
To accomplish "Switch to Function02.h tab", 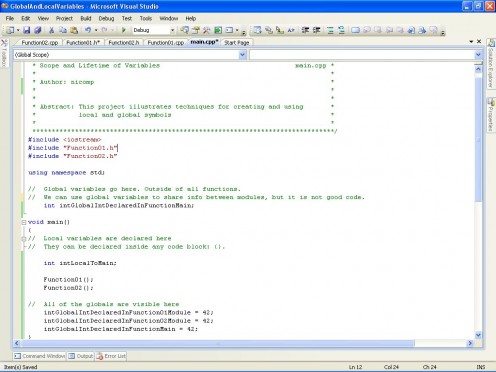I will (124, 43).
